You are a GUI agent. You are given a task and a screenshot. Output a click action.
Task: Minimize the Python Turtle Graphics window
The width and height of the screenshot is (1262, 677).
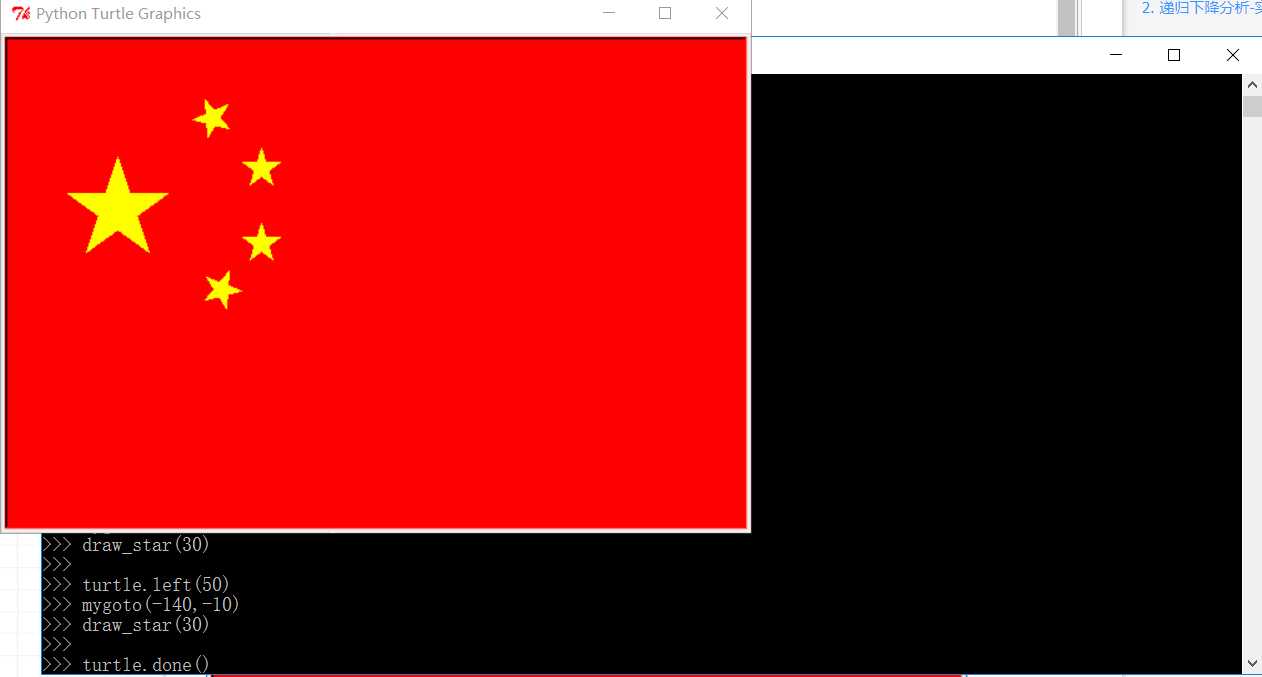pos(609,14)
